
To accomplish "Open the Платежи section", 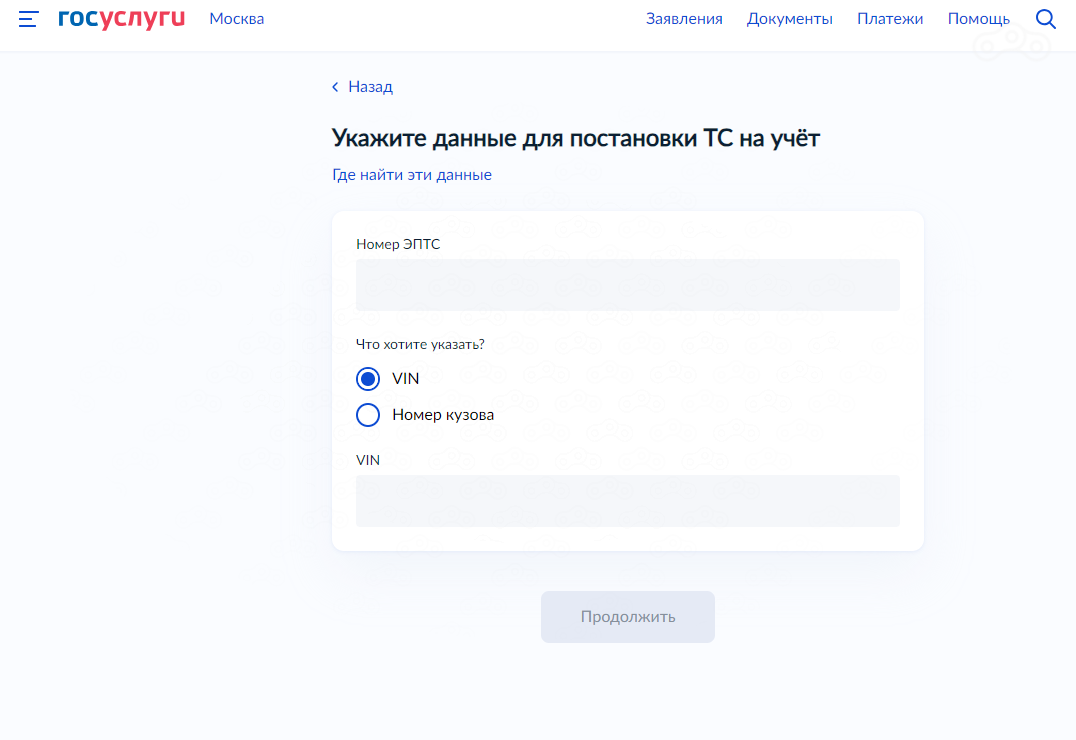I will pyautogui.click(x=890, y=18).
